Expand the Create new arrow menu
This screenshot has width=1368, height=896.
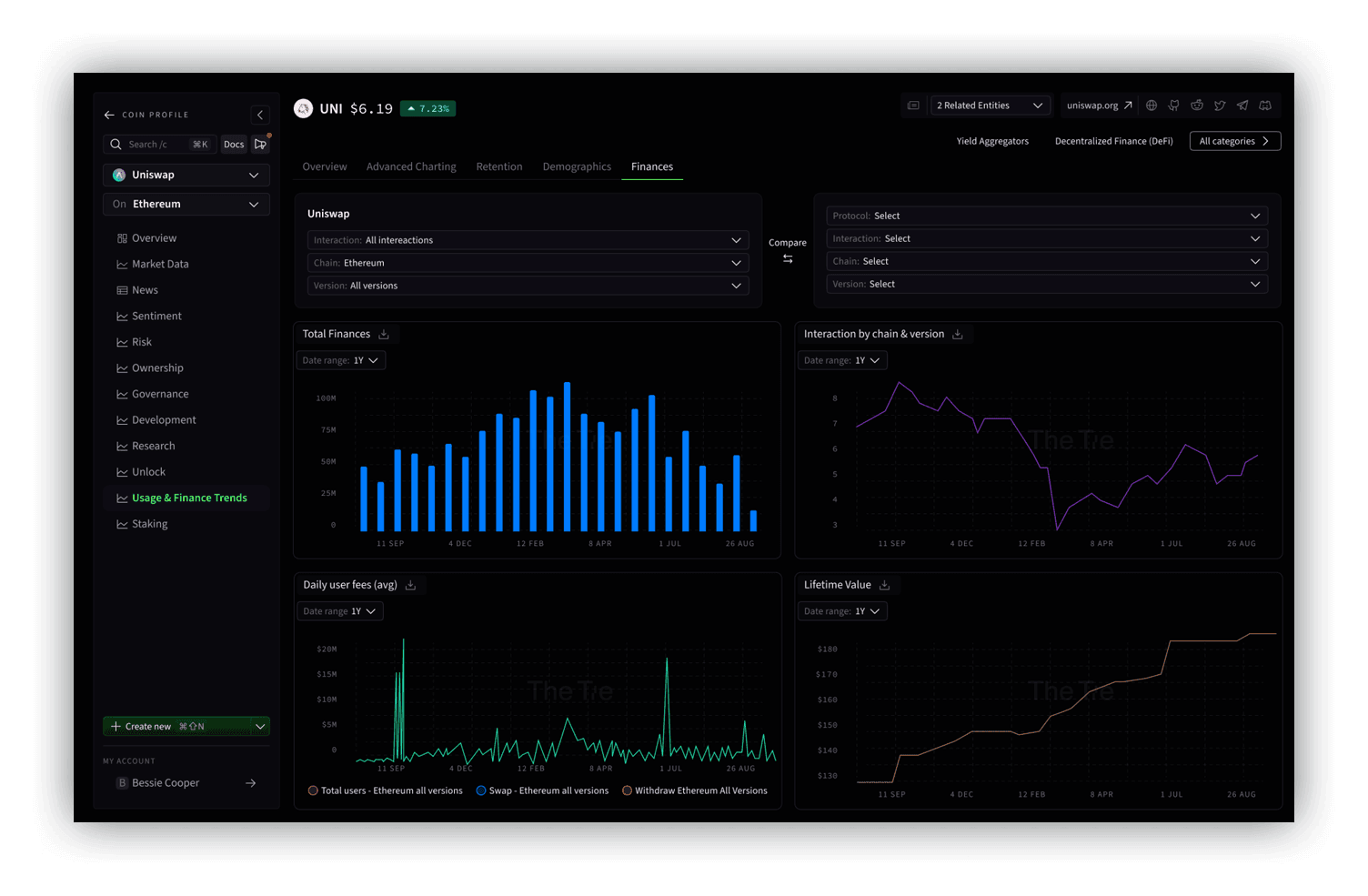260,727
